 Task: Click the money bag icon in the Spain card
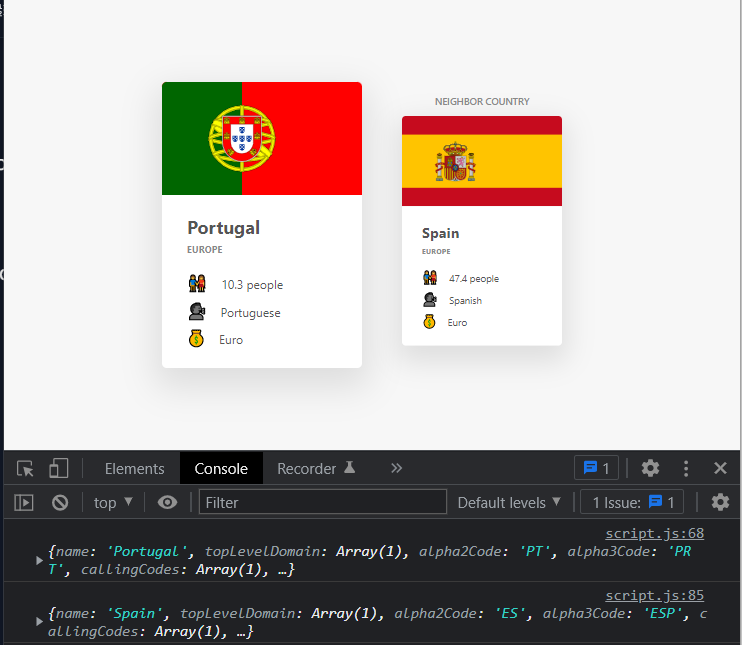tap(429, 322)
